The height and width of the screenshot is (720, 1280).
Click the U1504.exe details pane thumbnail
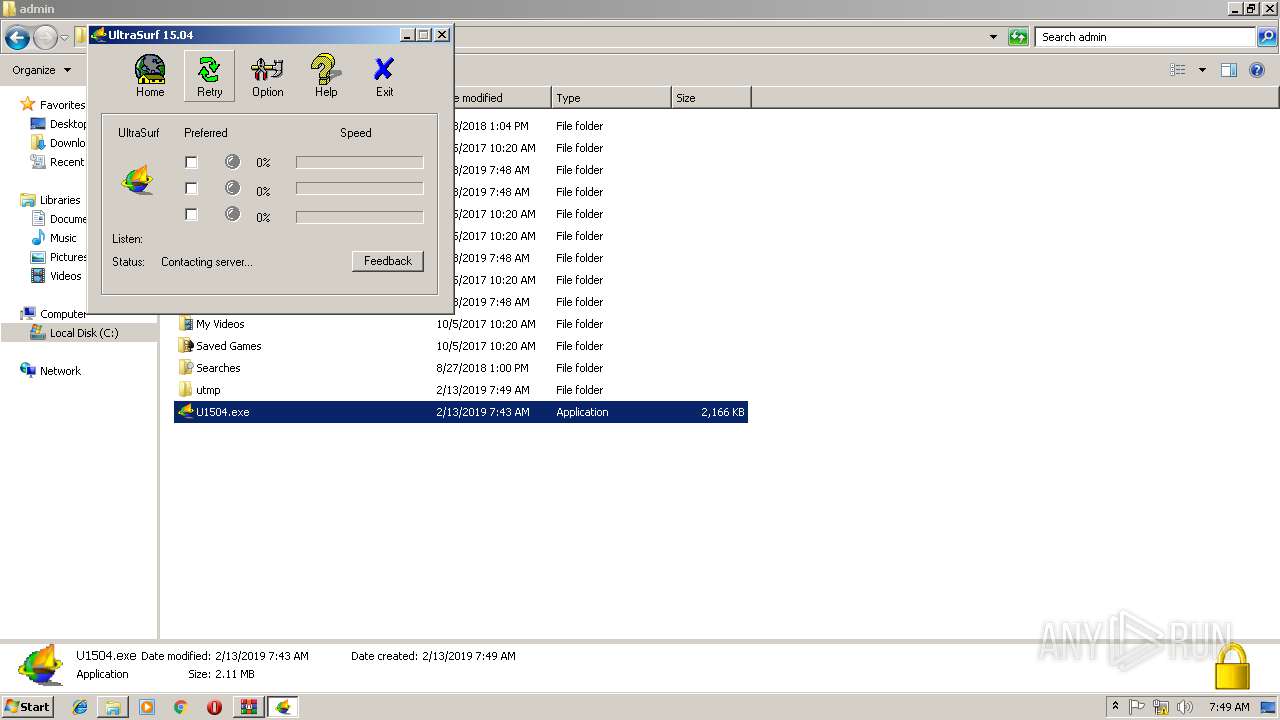click(41, 665)
